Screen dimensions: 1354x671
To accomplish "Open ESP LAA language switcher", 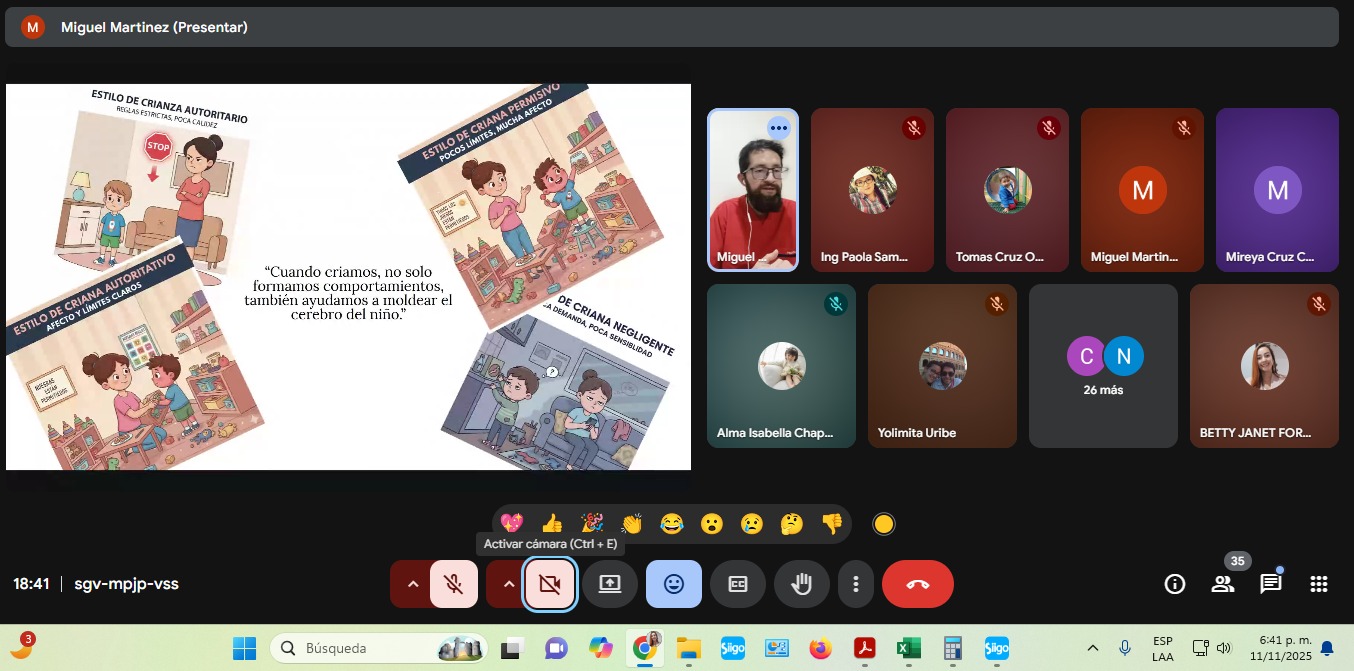I will click(x=1163, y=648).
